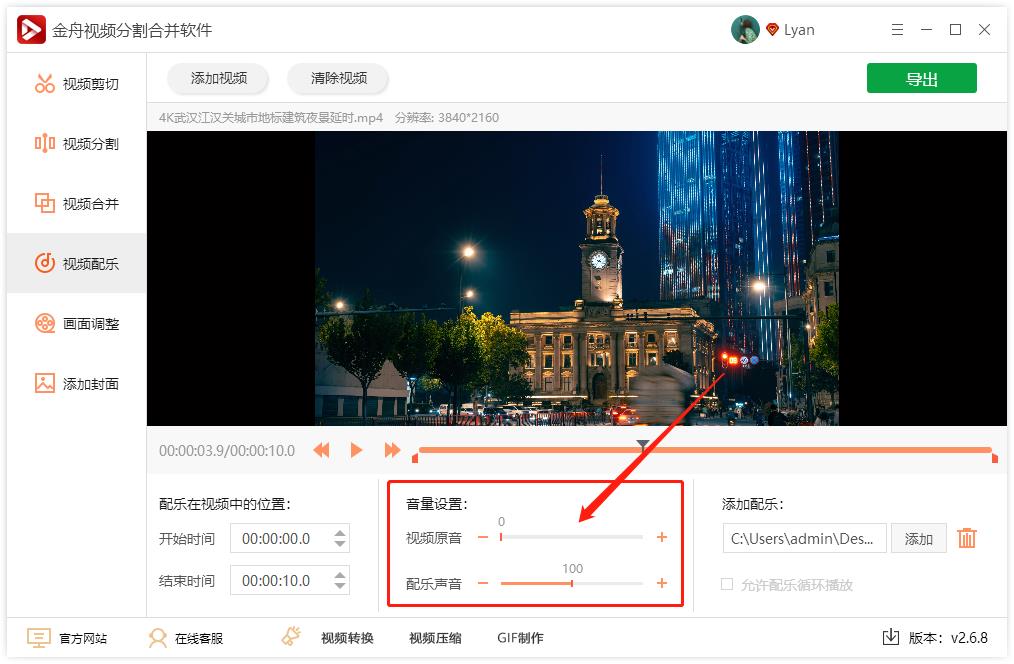Click the app logo icon
1014x664 pixels.
coord(31,30)
